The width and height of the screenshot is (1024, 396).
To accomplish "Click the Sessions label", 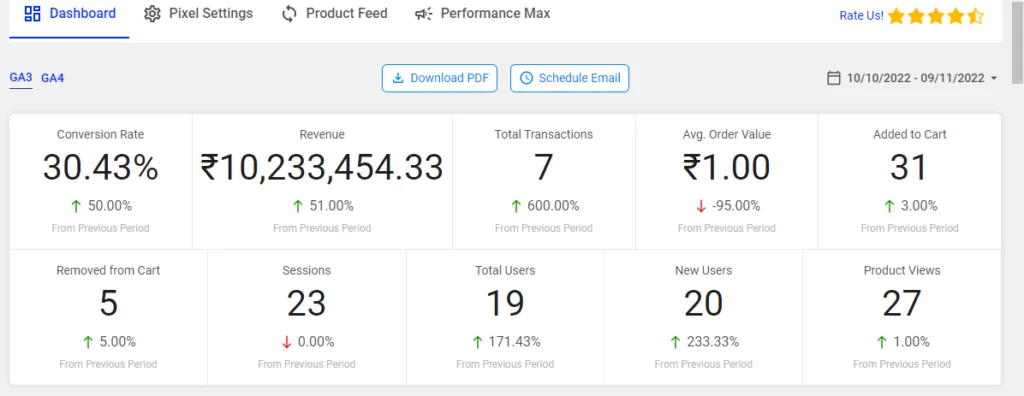I will [x=306, y=271].
